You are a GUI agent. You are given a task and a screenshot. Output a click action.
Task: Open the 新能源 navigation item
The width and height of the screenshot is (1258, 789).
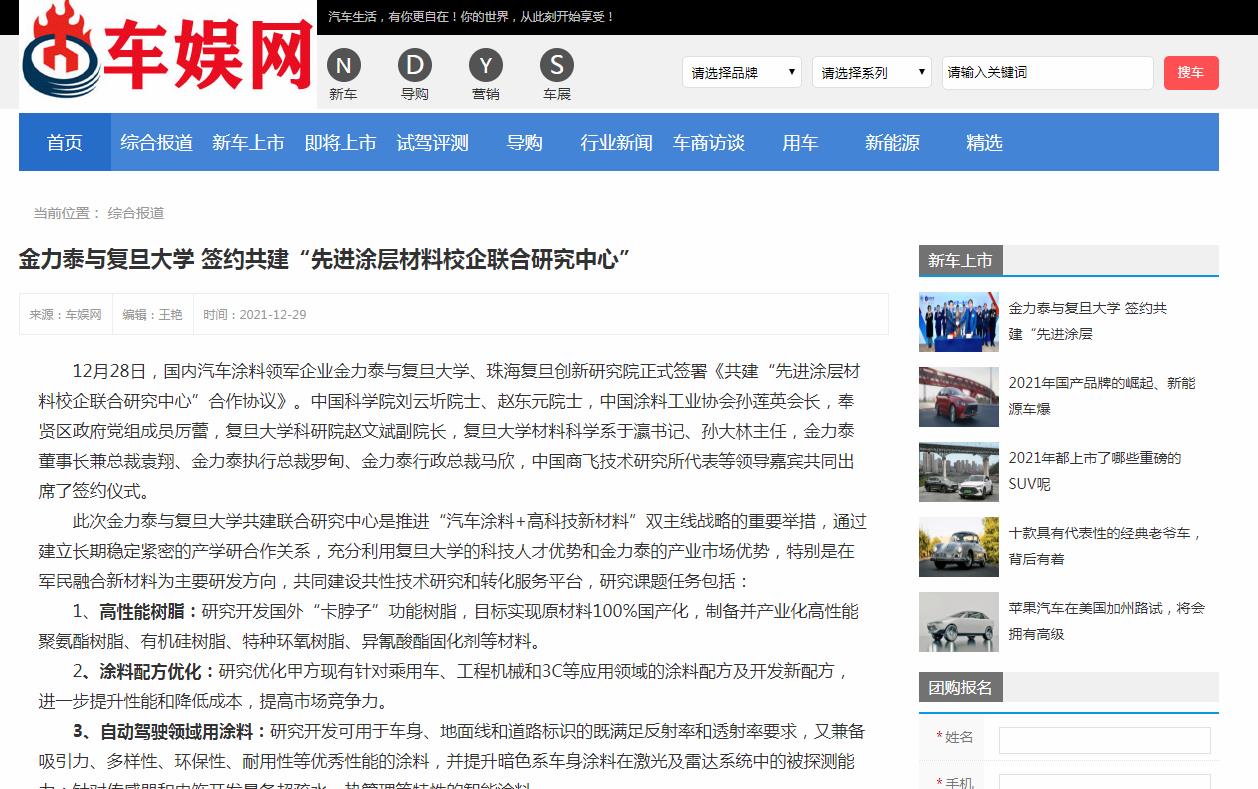coord(892,142)
